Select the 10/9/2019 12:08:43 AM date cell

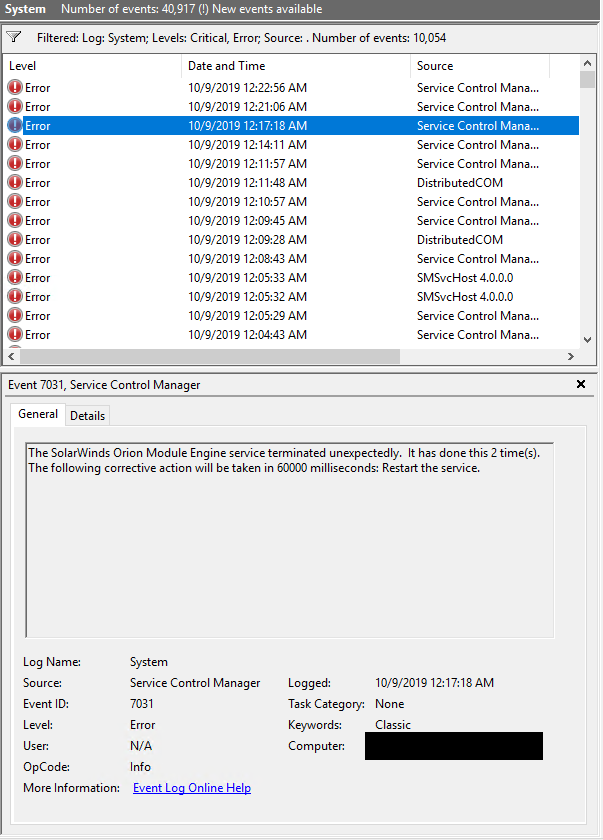click(x=247, y=259)
